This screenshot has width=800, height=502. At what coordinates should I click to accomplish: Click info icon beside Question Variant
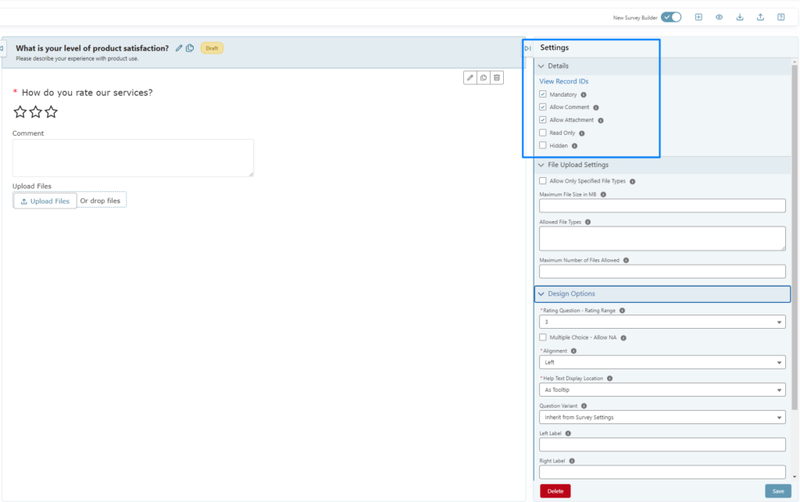pyautogui.click(x=584, y=406)
